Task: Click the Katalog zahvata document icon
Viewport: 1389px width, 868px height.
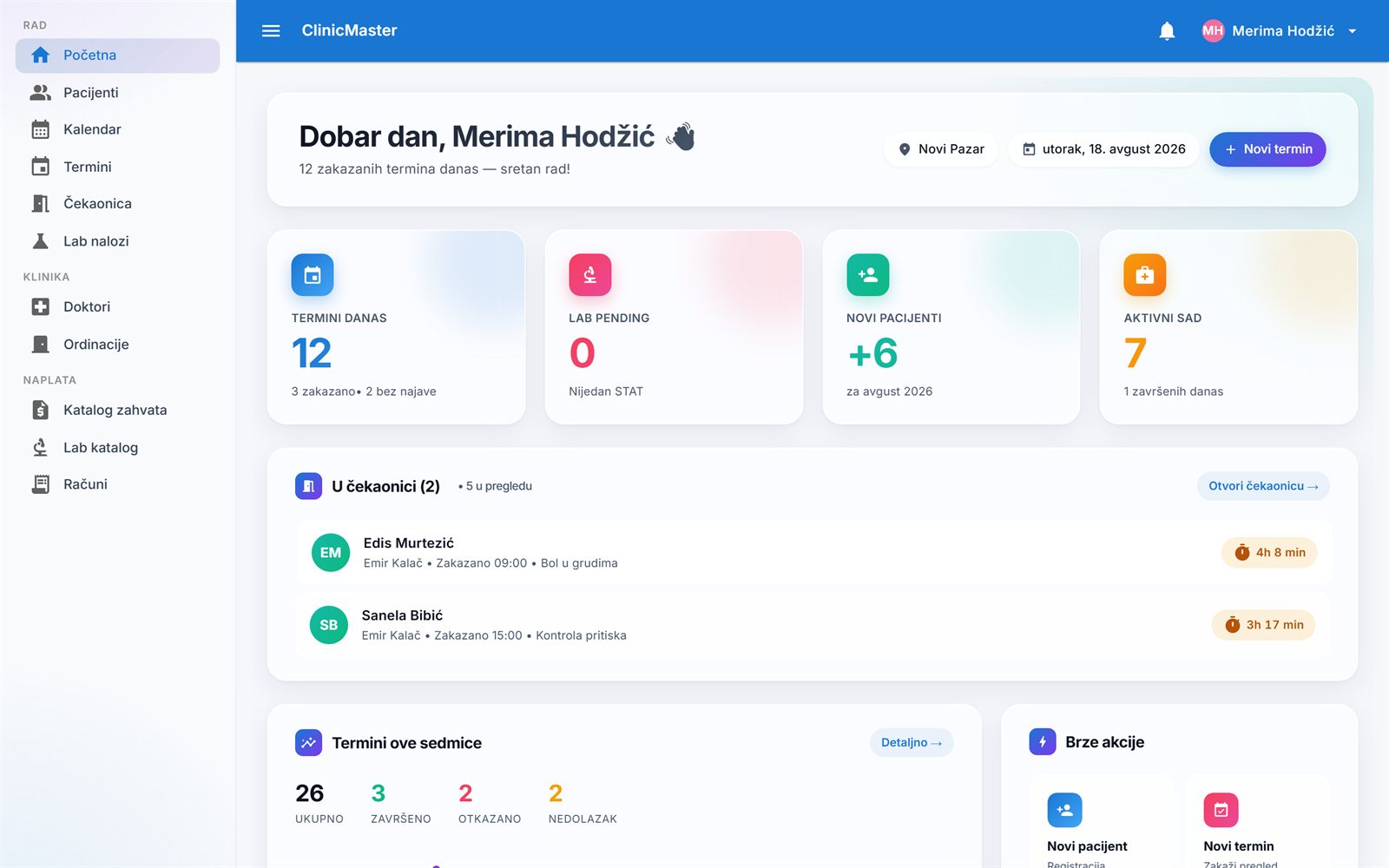Action: [40, 410]
